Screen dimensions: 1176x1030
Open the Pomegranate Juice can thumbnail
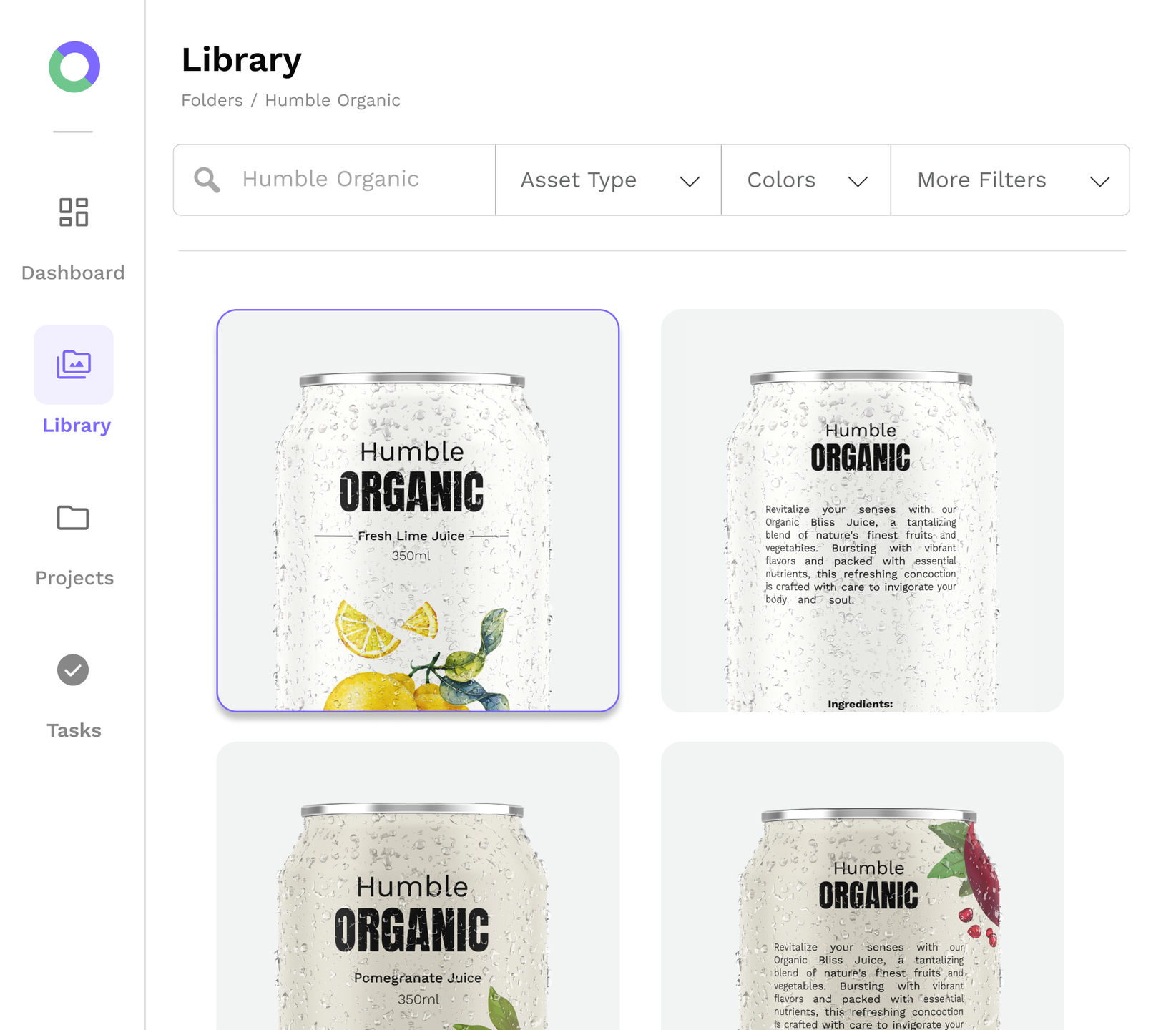[x=418, y=887]
